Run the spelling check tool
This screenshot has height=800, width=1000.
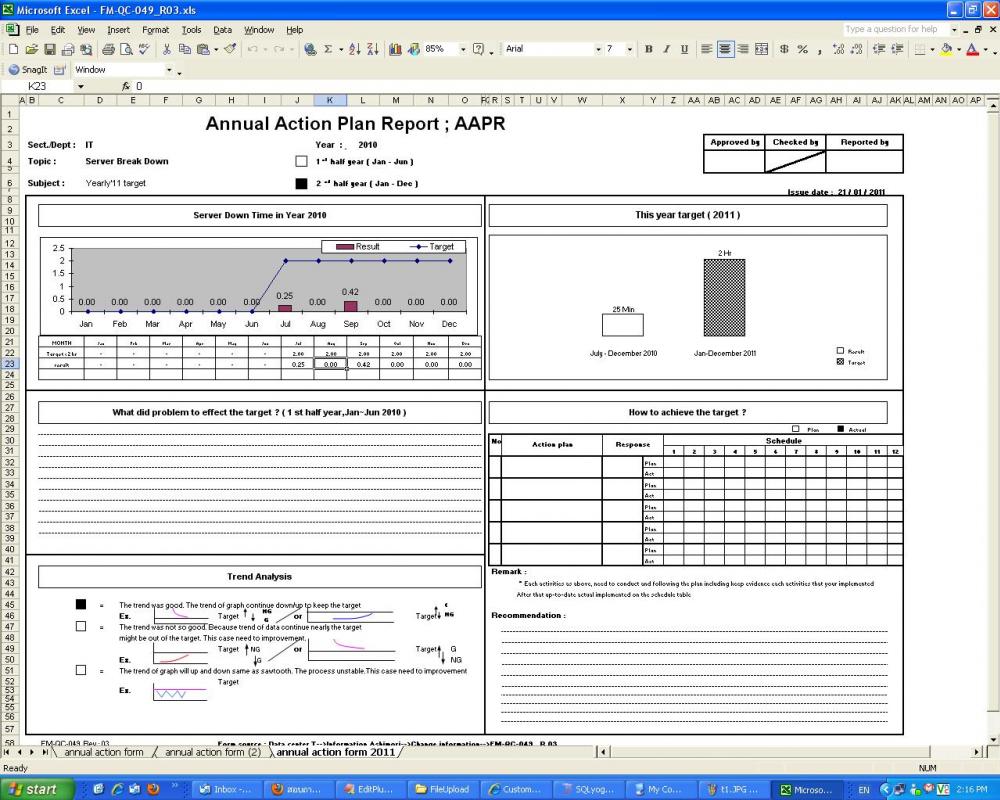tap(144, 49)
